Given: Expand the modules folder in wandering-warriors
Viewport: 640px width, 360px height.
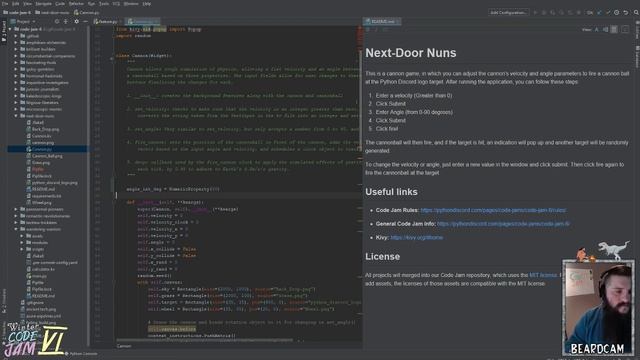Looking at the screenshot, I should click(x=22, y=242).
